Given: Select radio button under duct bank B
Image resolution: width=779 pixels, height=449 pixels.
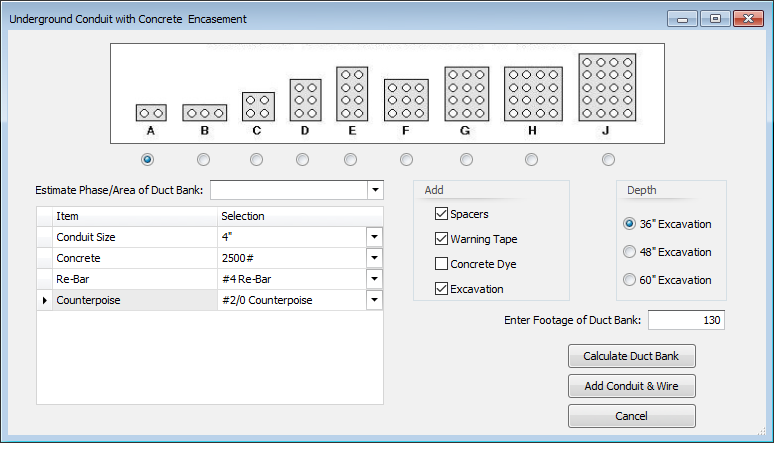Looking at the screenshot, I should [204, 159].
